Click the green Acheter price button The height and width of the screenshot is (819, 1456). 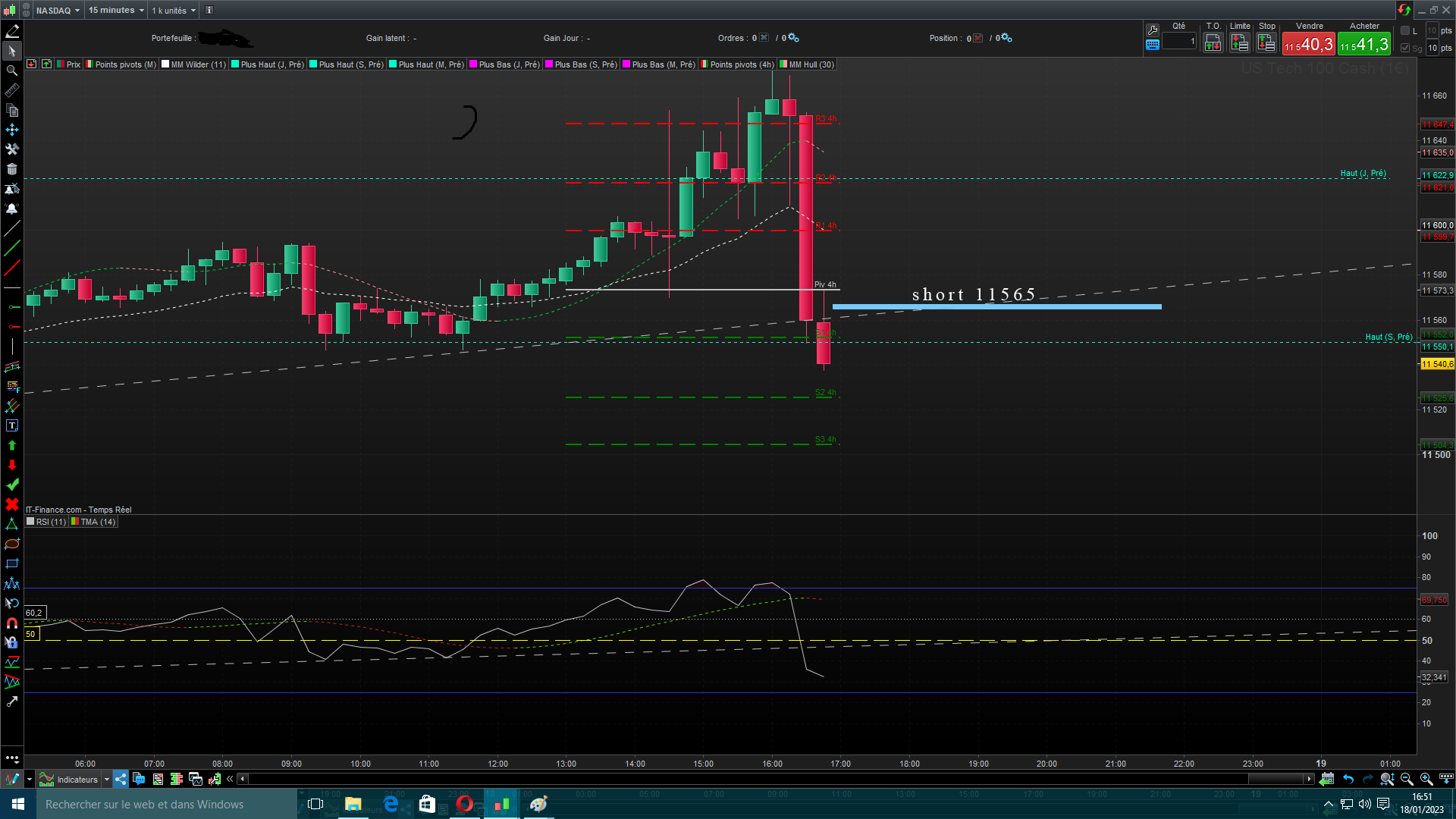pyautogui.click(x=1363, y=45)
